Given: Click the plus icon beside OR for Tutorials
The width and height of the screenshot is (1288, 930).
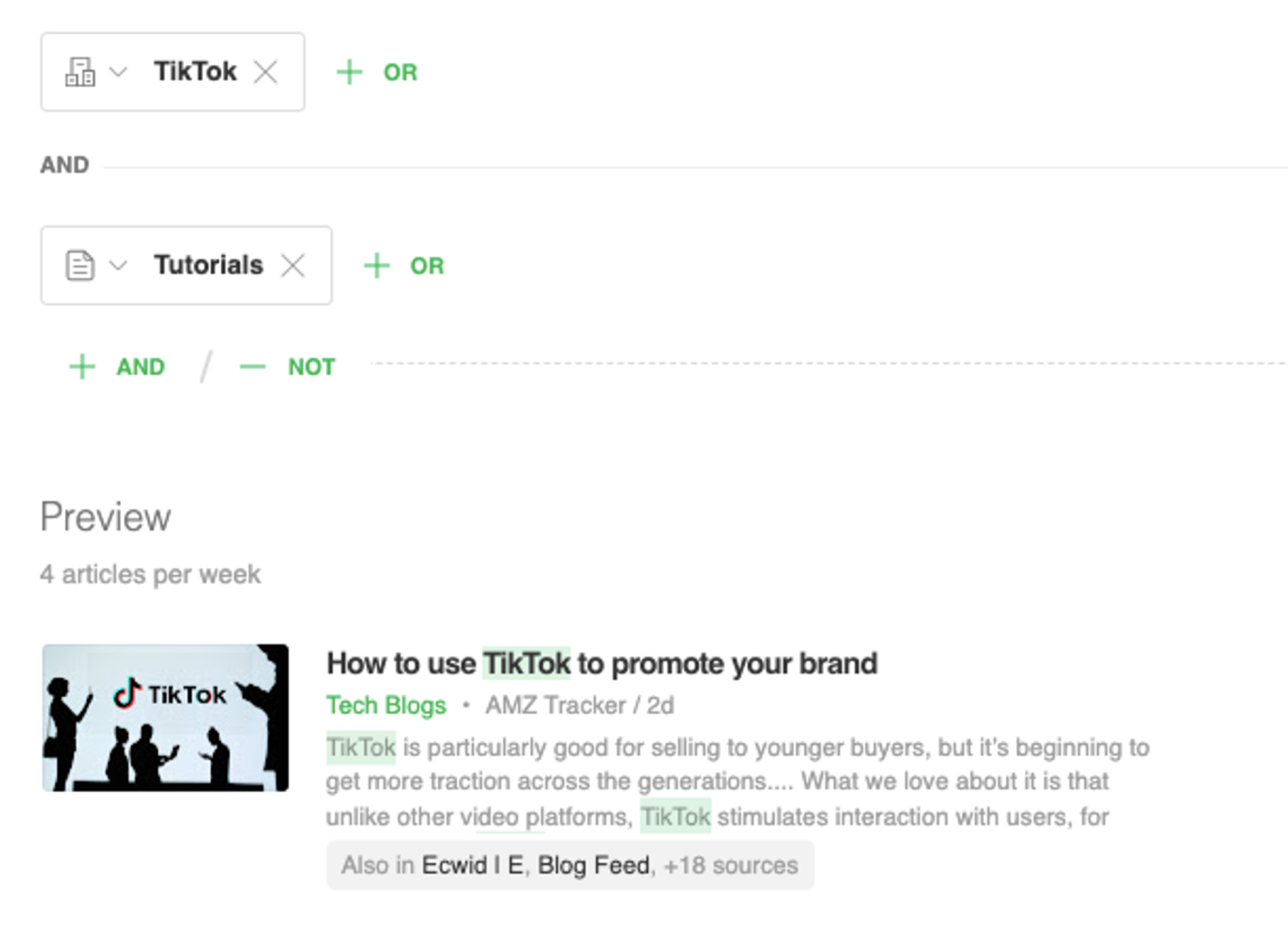Looking at the screenshot, I should [x=376, y=265].
